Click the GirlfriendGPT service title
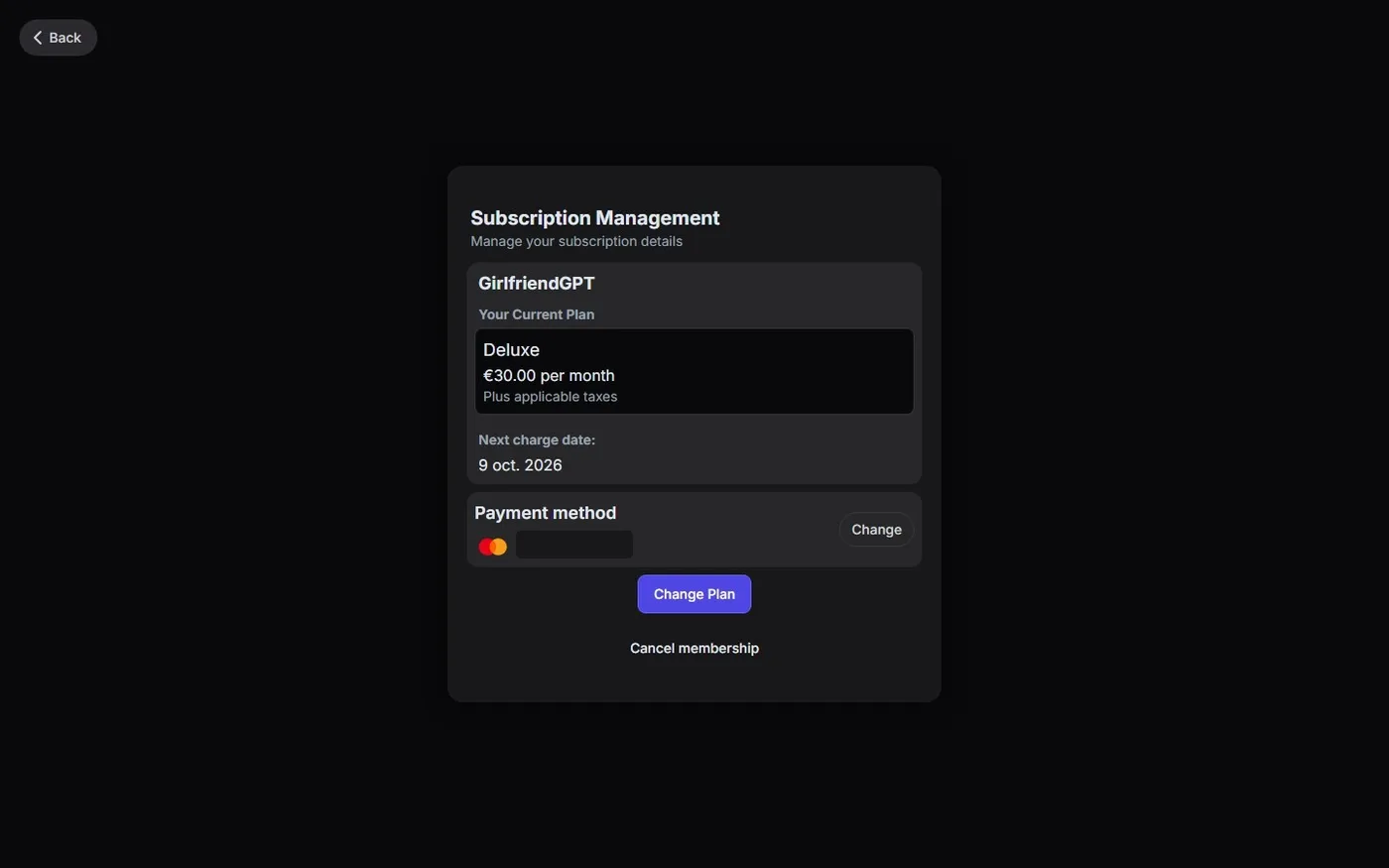Screen dimensions: 1389x868 [537, 284]
